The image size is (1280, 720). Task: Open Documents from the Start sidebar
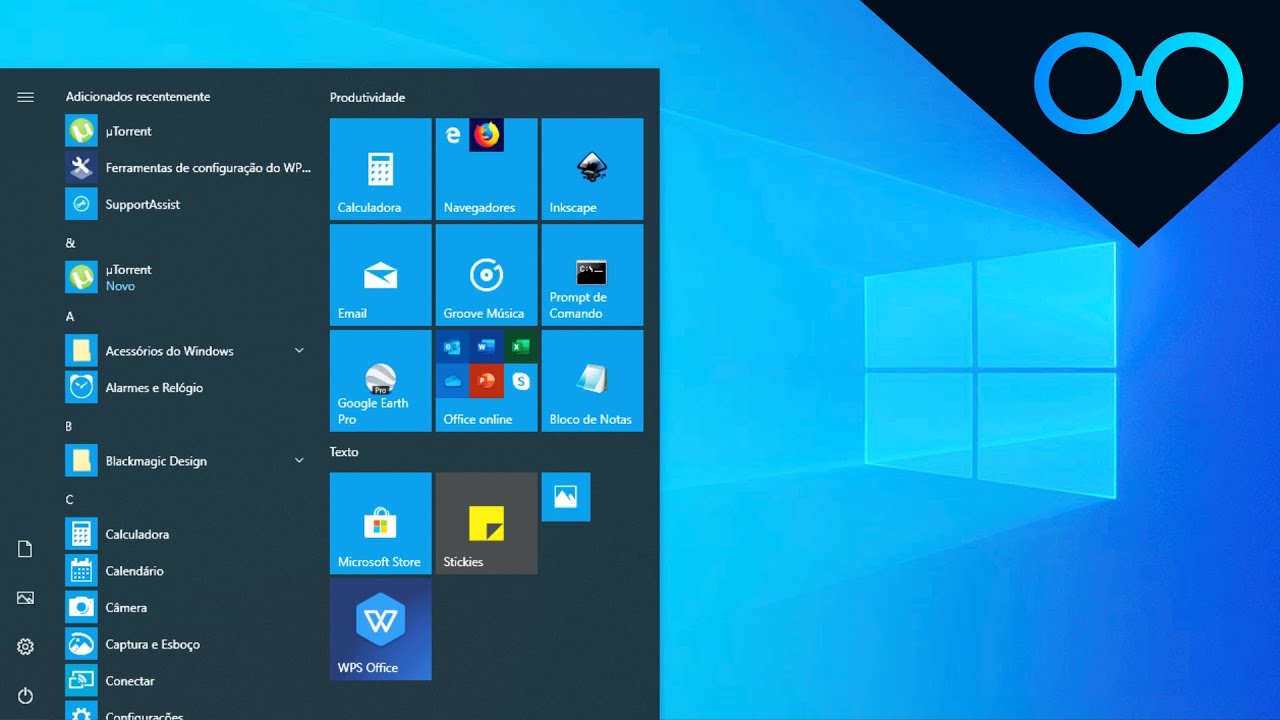(x=25, y=549)
